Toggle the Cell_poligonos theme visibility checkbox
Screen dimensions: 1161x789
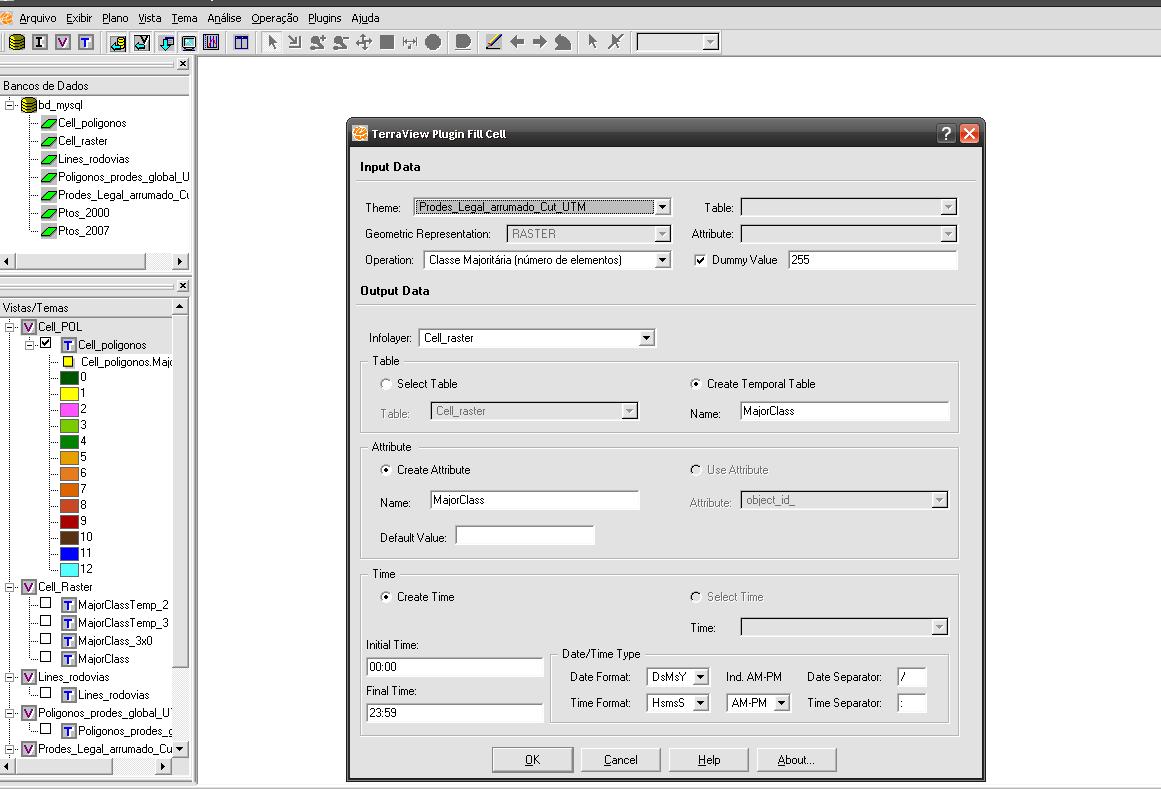[x=45, y=344]
